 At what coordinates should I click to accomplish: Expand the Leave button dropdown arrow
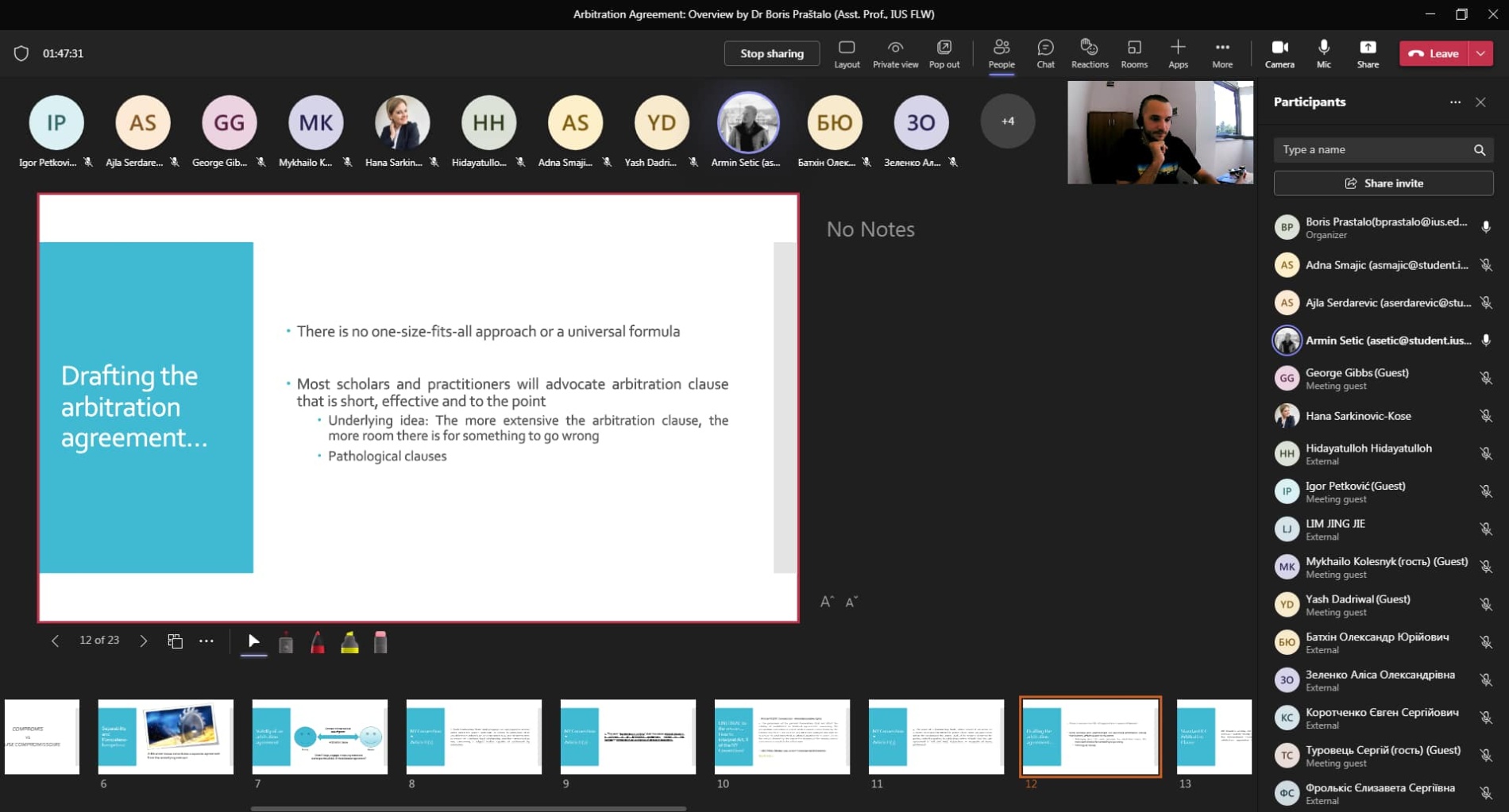(1481, 53)
